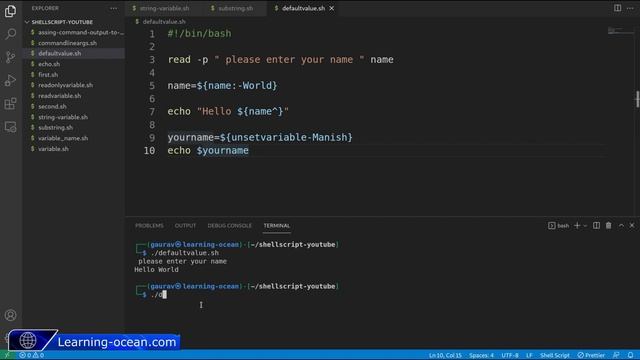640x360 pixels.
Task: Focus the terminal command prompt
Action: coord(159,295)
